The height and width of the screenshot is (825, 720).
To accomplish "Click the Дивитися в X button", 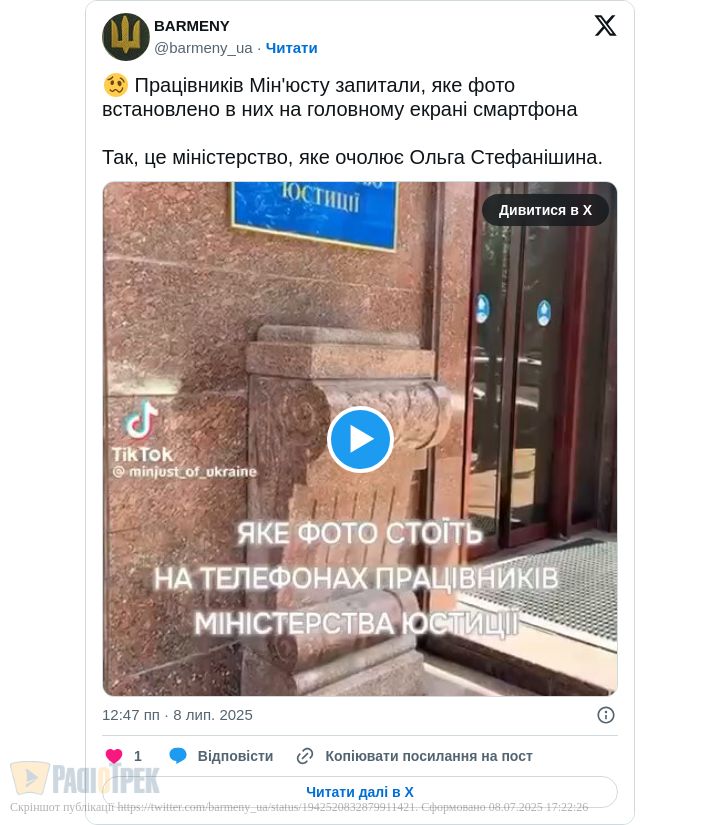I will click(x=545, y=210).
